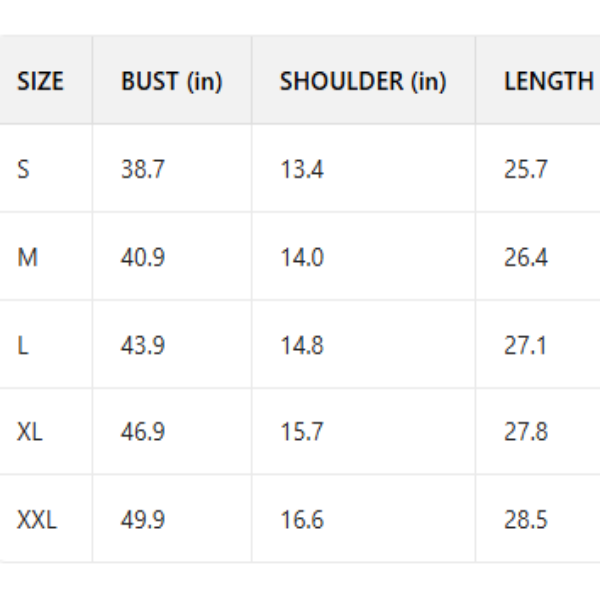Screen dimensions: 600x600
Task: Select the size XL row label
Action: click(30, 432)
